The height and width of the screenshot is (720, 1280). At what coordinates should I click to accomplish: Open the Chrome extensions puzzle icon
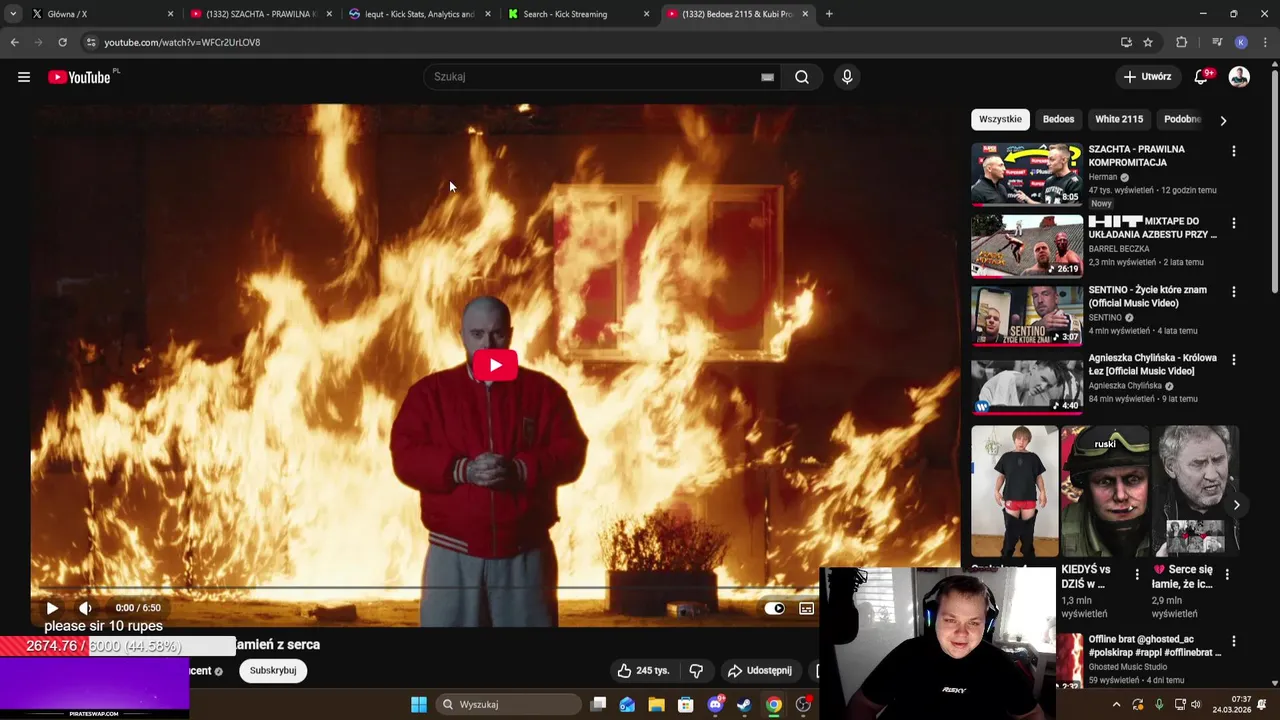1181,42
